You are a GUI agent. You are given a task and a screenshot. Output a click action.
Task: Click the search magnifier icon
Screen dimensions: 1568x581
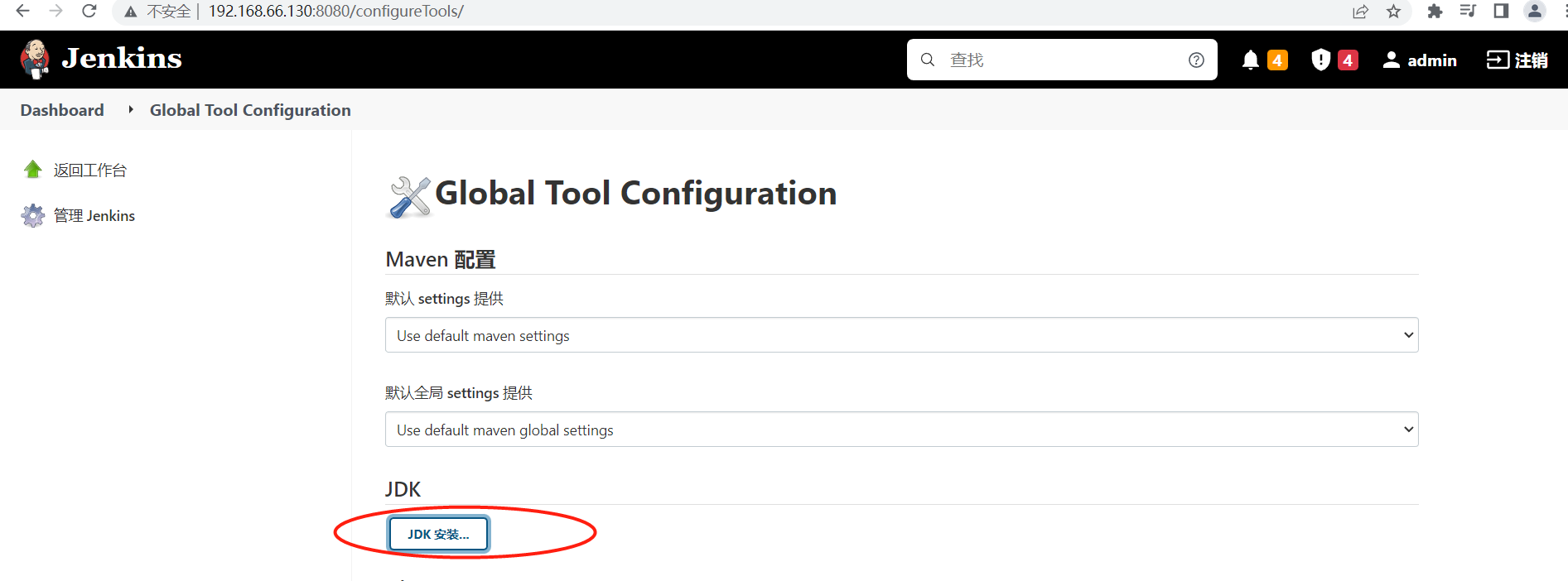[928, 60]
